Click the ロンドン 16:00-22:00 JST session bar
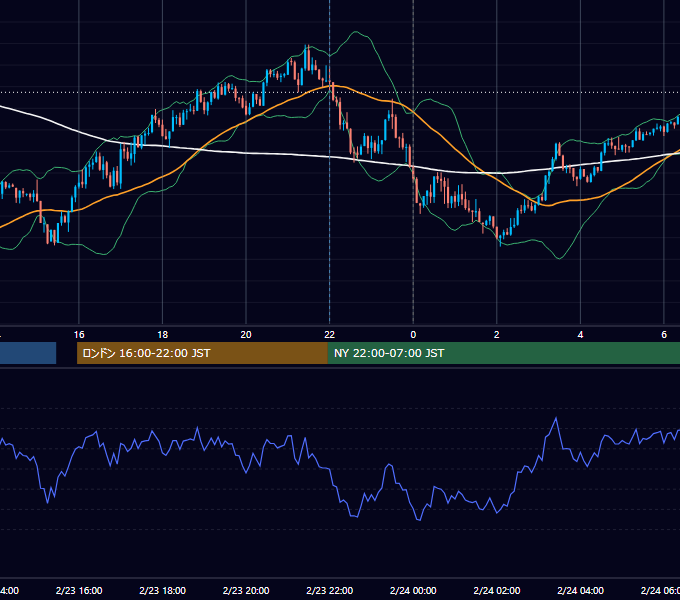This screenshot has width=680, height=600. click(202, 353)
